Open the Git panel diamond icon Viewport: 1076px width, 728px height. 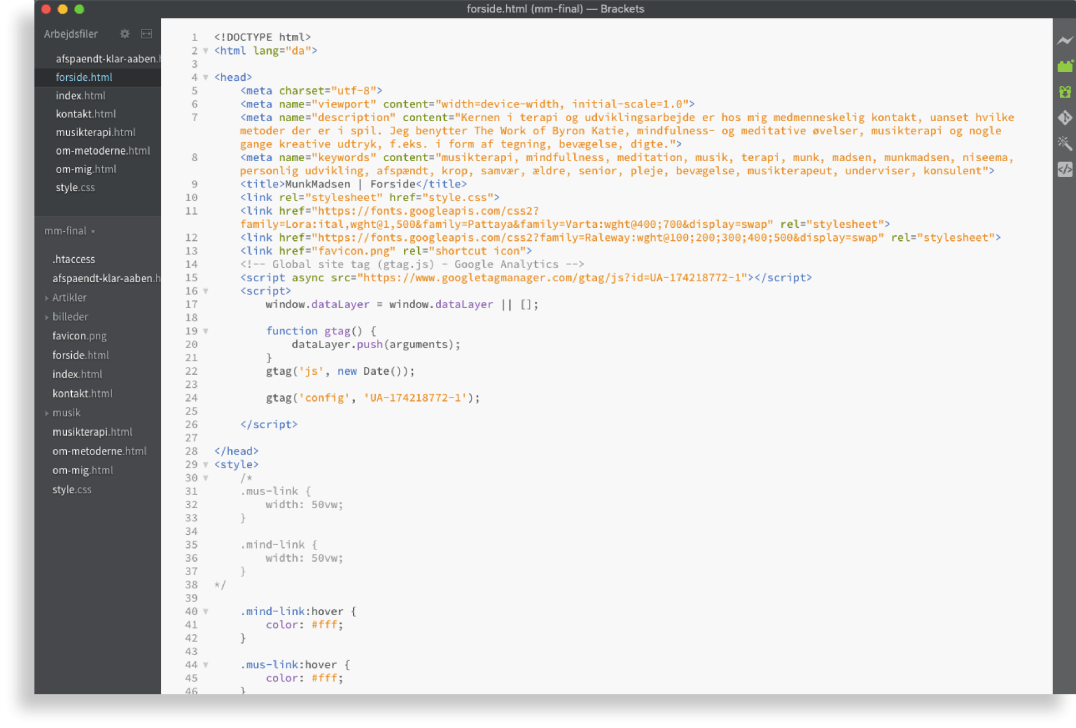(x=1064, y=117)
